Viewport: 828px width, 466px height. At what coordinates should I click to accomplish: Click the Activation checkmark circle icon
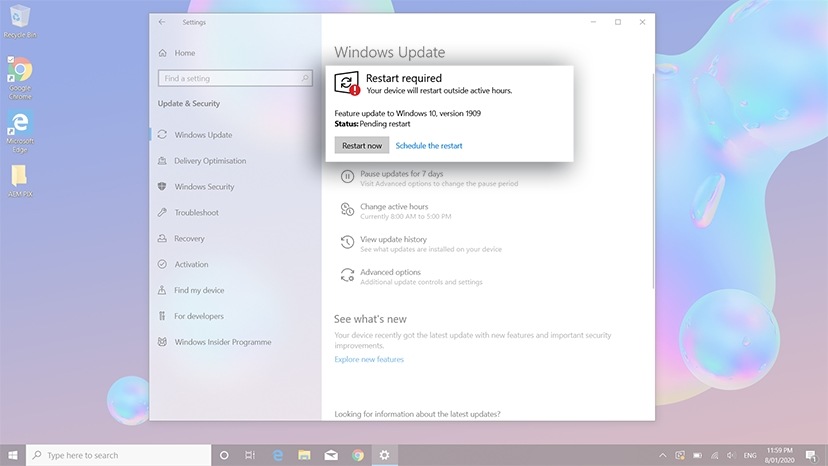click(x=162, y=264)
